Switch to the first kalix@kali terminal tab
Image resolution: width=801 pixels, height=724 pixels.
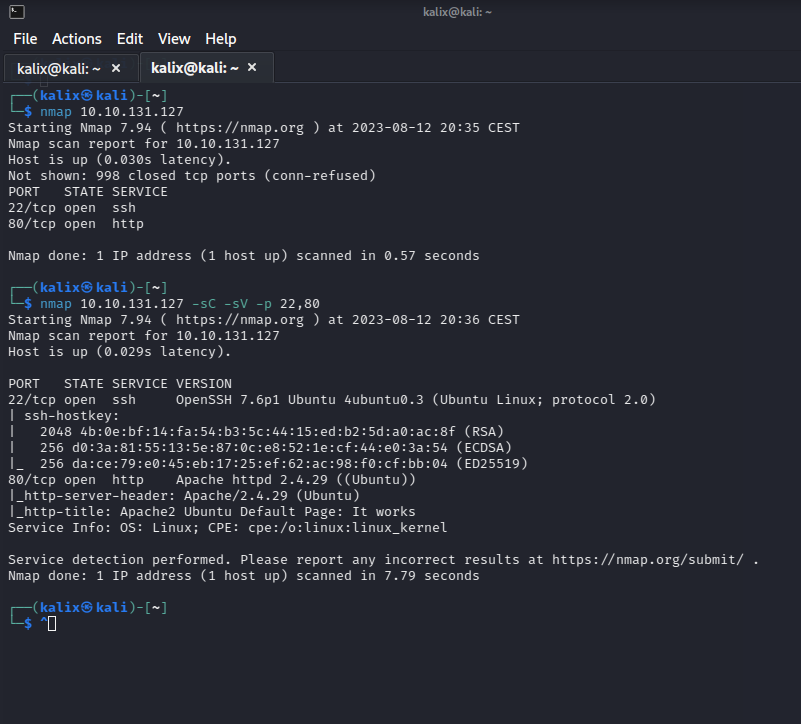click(x=58, y=68)
